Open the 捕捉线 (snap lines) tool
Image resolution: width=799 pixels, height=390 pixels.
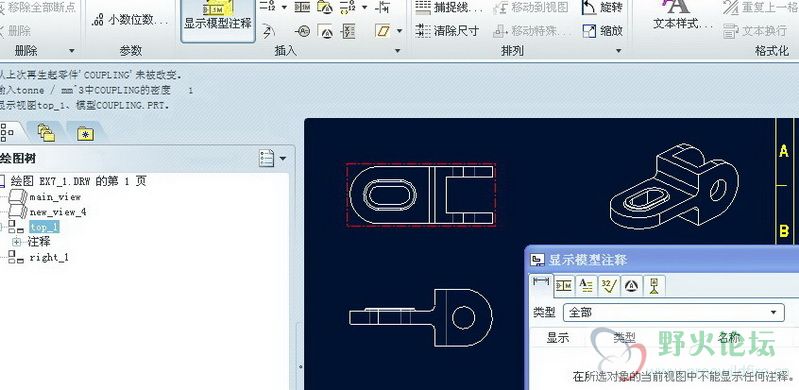pos(448,8)
